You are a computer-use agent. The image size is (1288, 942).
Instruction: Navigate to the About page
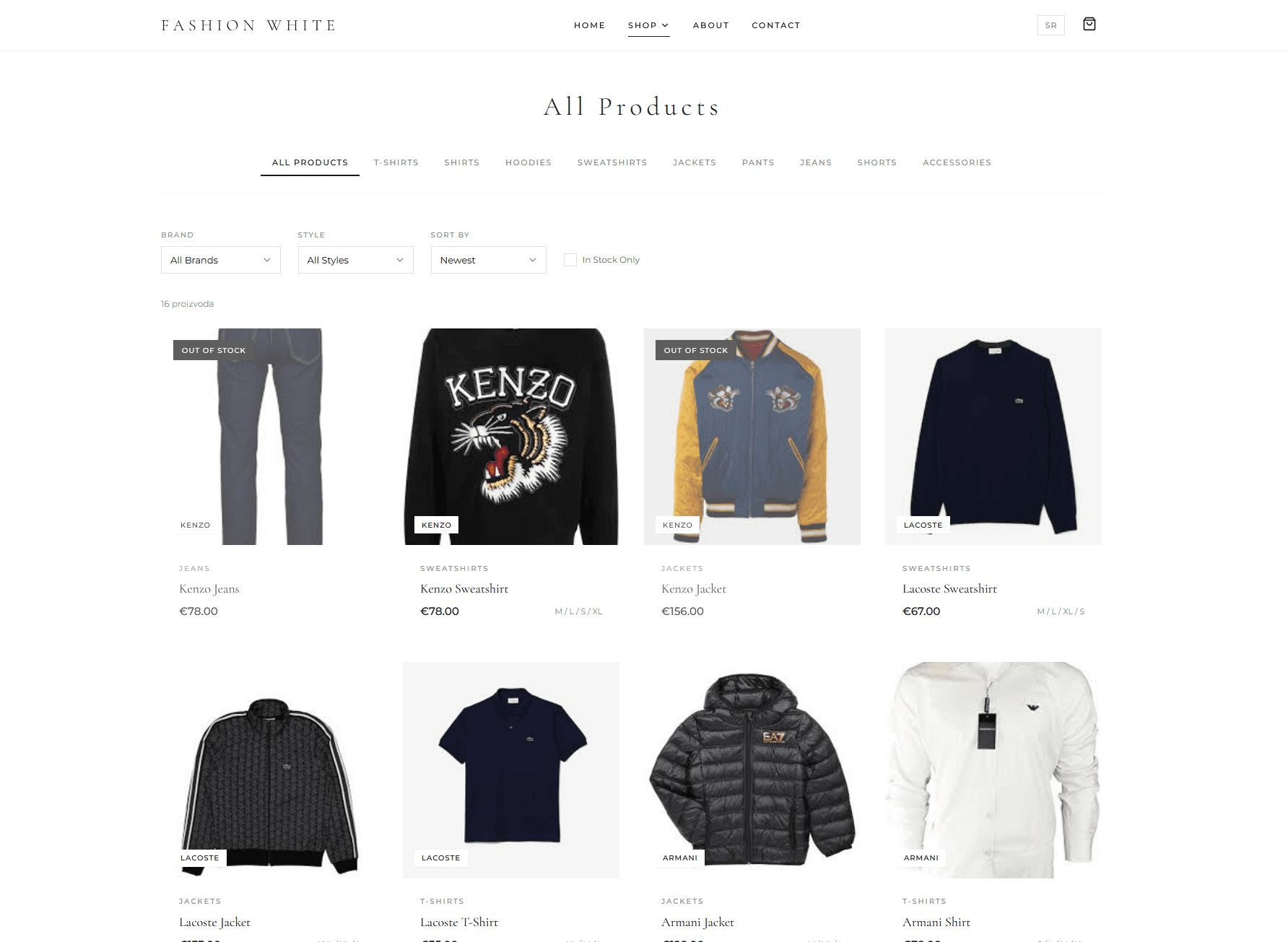coord(711,25)
